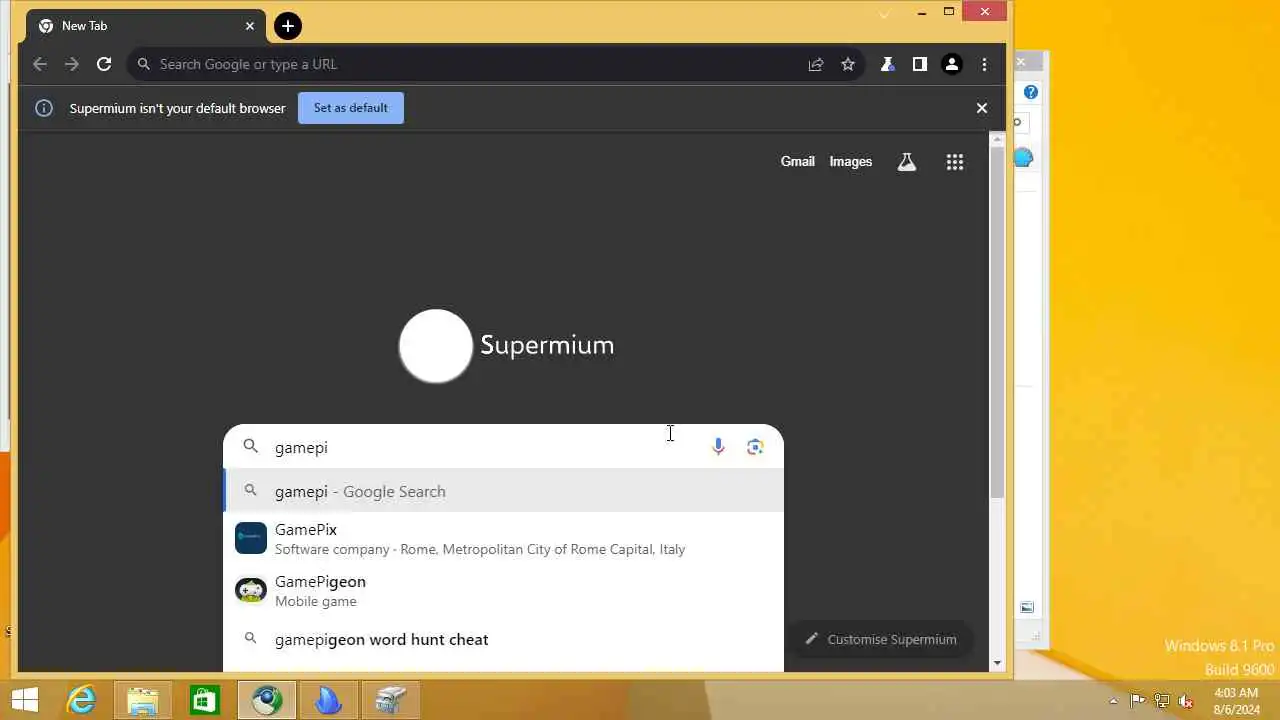1280x720 pixels.
Task: Open the three-dot browser menu
Action: [984, 64]
